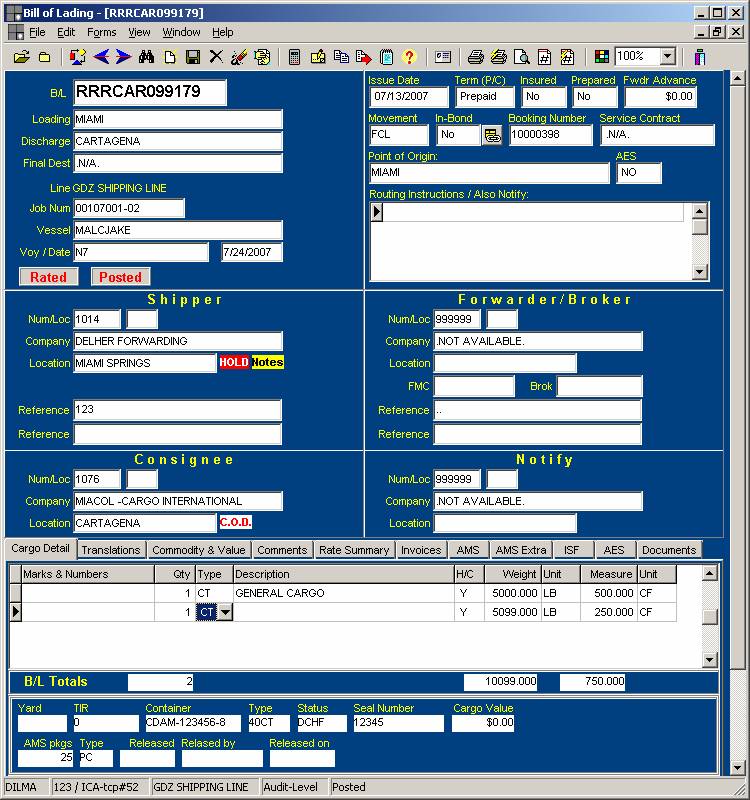The width and height of the screenshot is (750, 800).
Task: Click GENERAL CARGO description cell
Action: tap(343, 593)
